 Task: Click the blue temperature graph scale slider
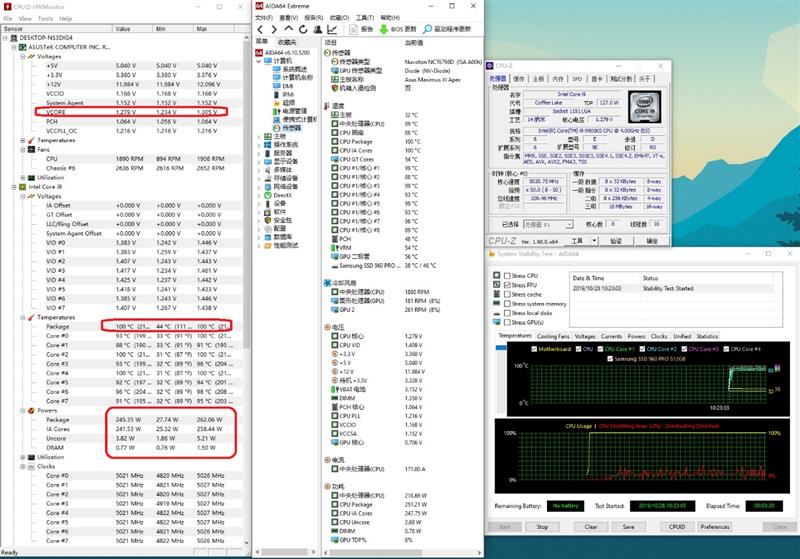pos(501,348)
